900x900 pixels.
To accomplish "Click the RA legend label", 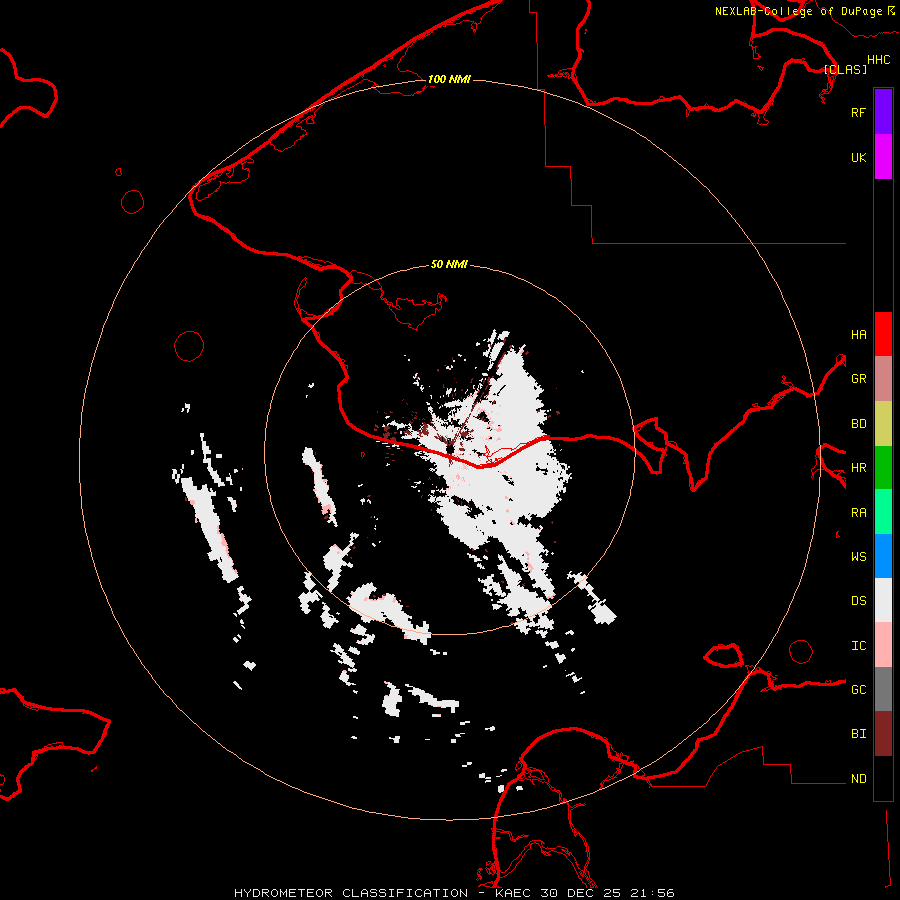I will 858,513.
